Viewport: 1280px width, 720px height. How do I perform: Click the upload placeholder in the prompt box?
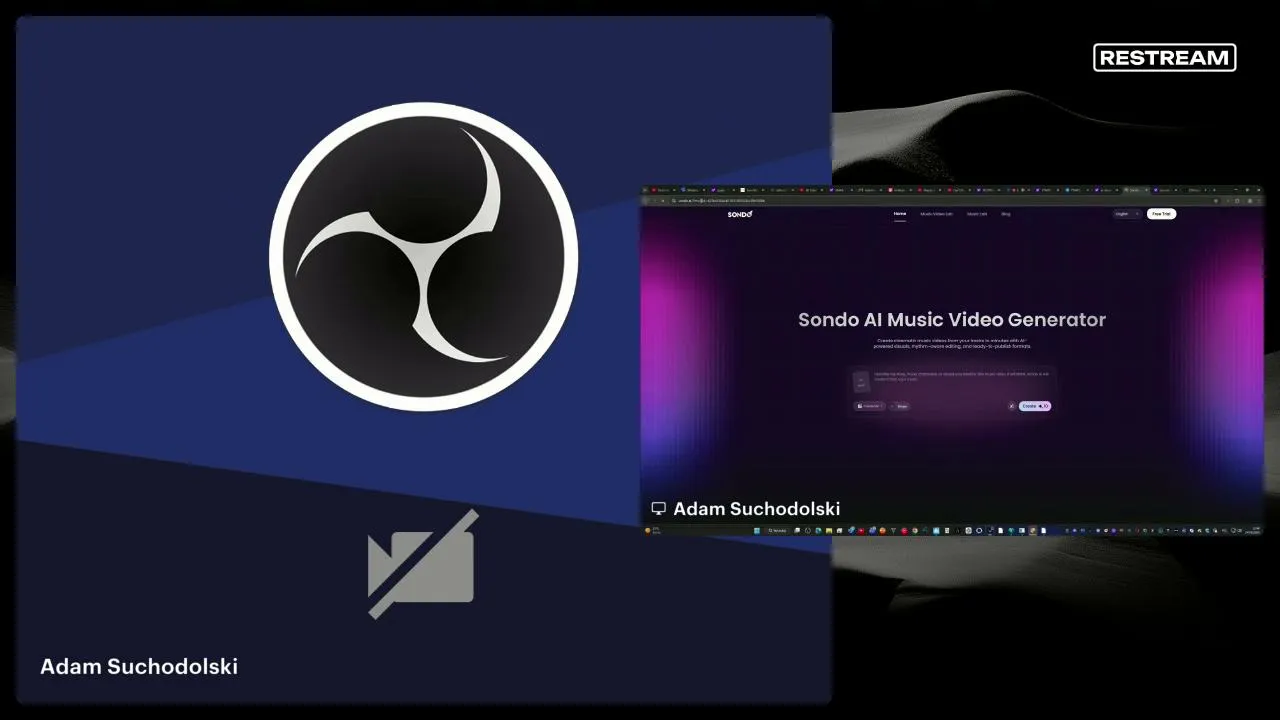point(861,381)
